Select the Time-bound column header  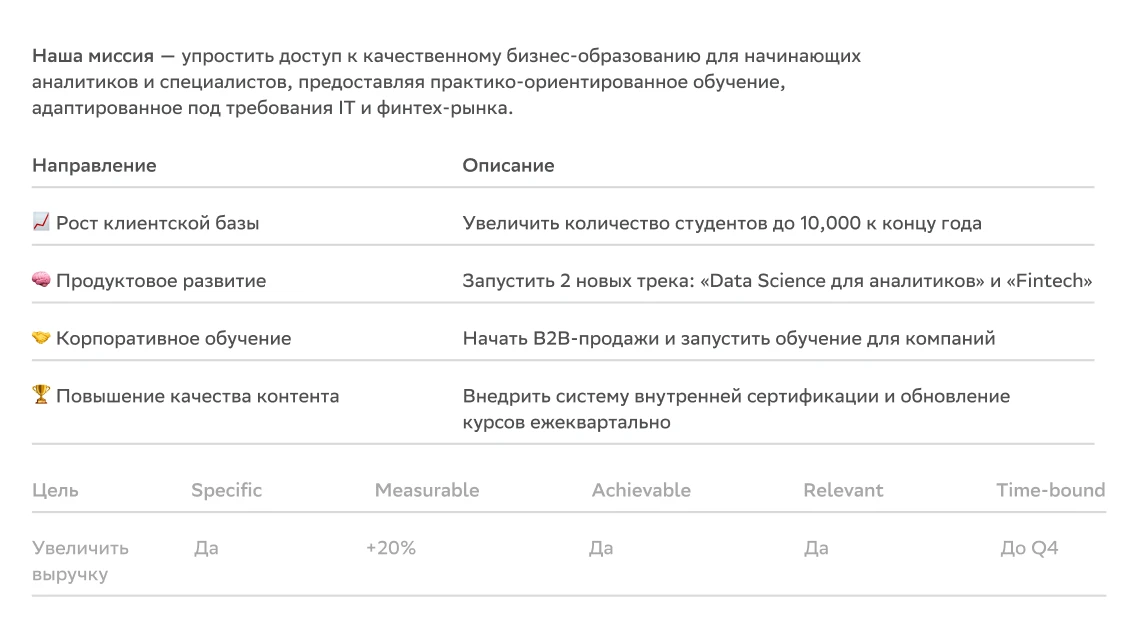[1050, 490]
